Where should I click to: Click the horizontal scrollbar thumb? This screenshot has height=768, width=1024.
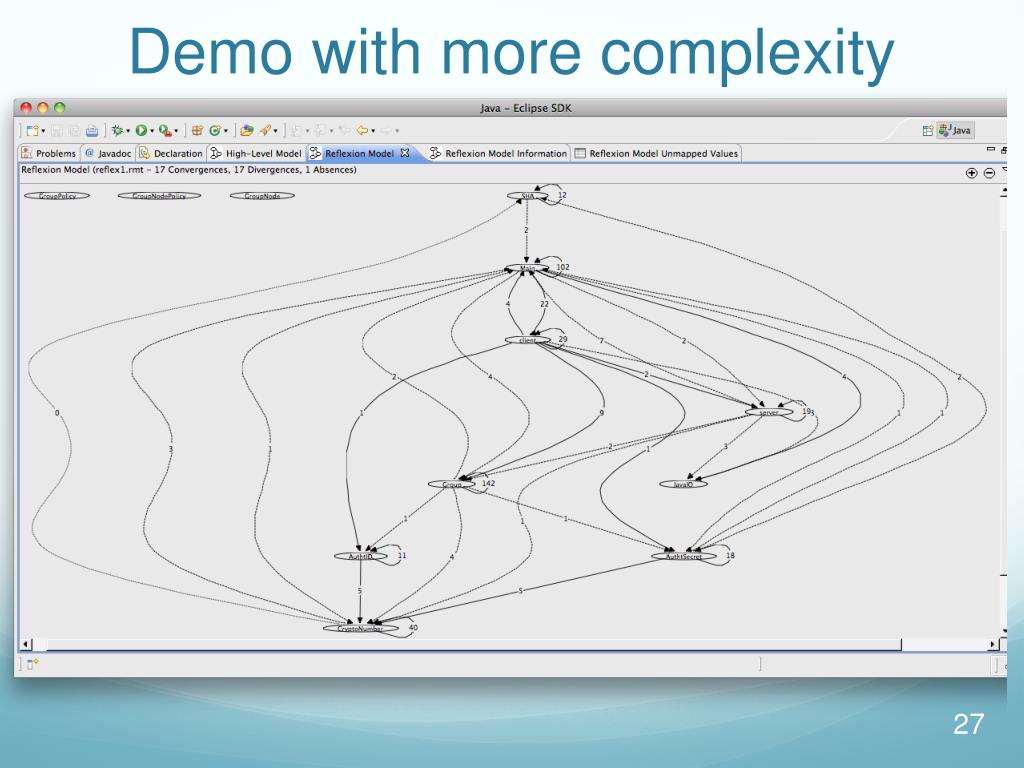click(x=474, y=645)
